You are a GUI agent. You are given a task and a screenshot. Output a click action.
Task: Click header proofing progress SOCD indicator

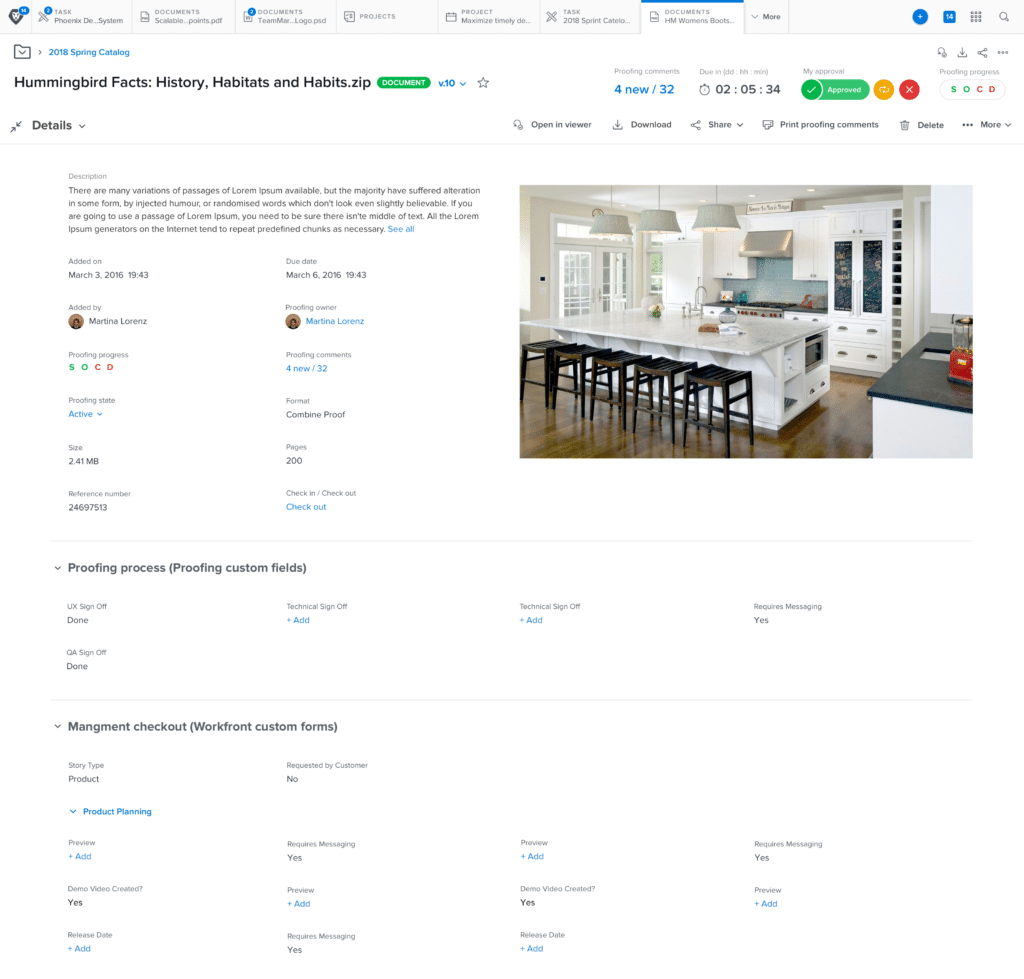pos(972,89)
